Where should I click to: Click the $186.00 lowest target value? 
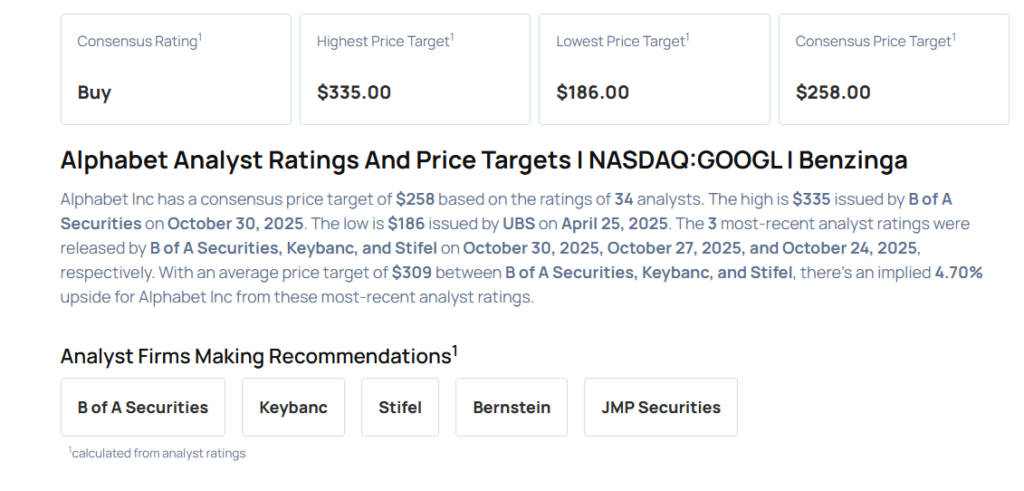592,92
